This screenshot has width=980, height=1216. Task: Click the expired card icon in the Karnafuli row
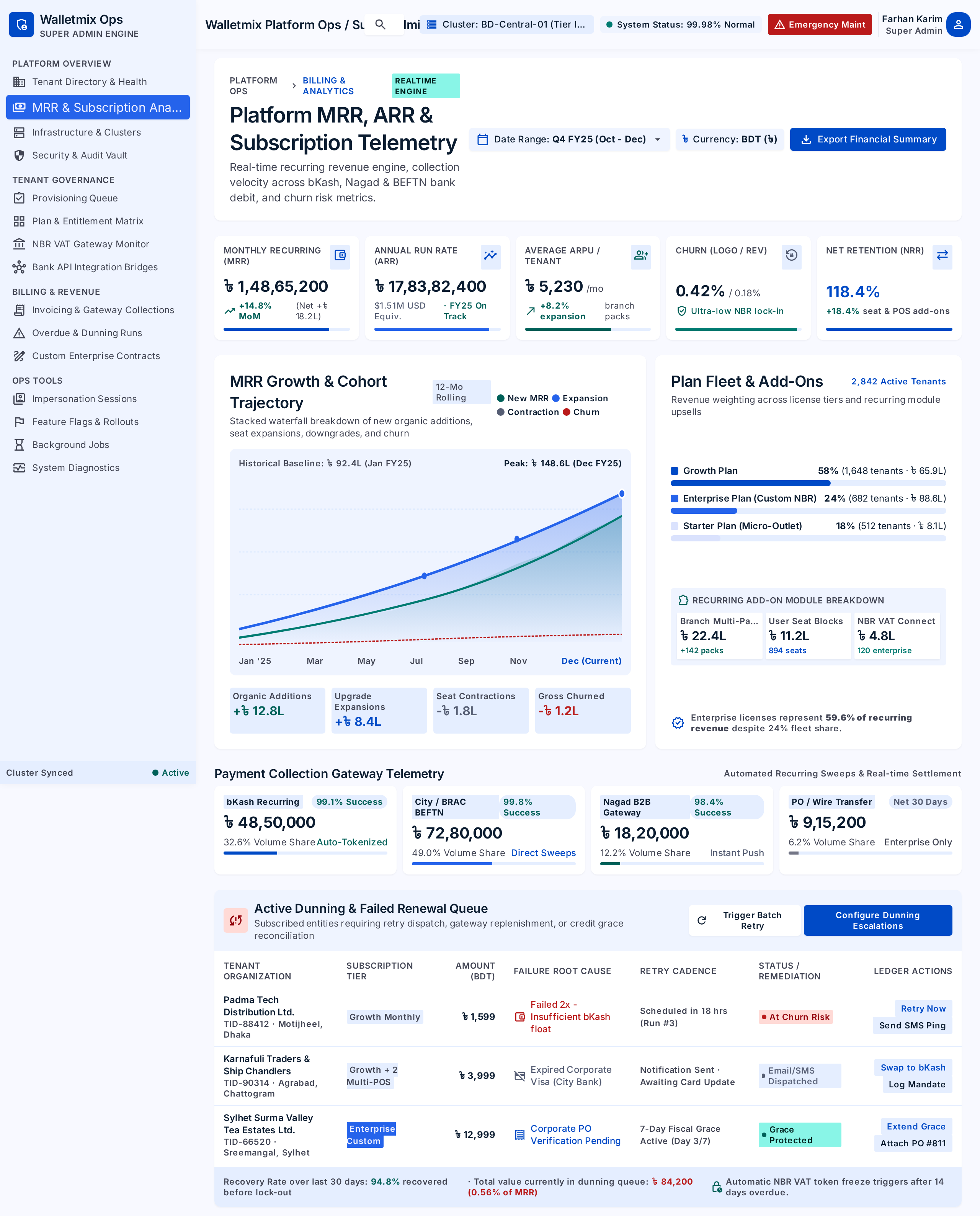click(x=520, y=1076)
